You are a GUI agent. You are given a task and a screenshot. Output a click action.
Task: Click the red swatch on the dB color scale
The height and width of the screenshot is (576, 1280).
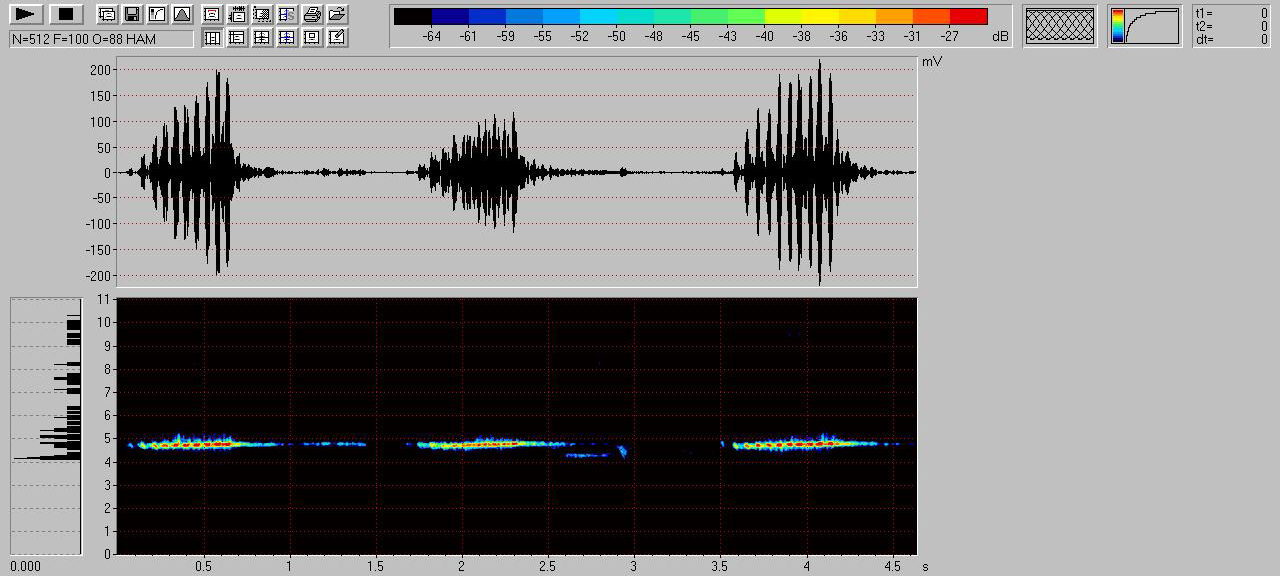[968, 16]
